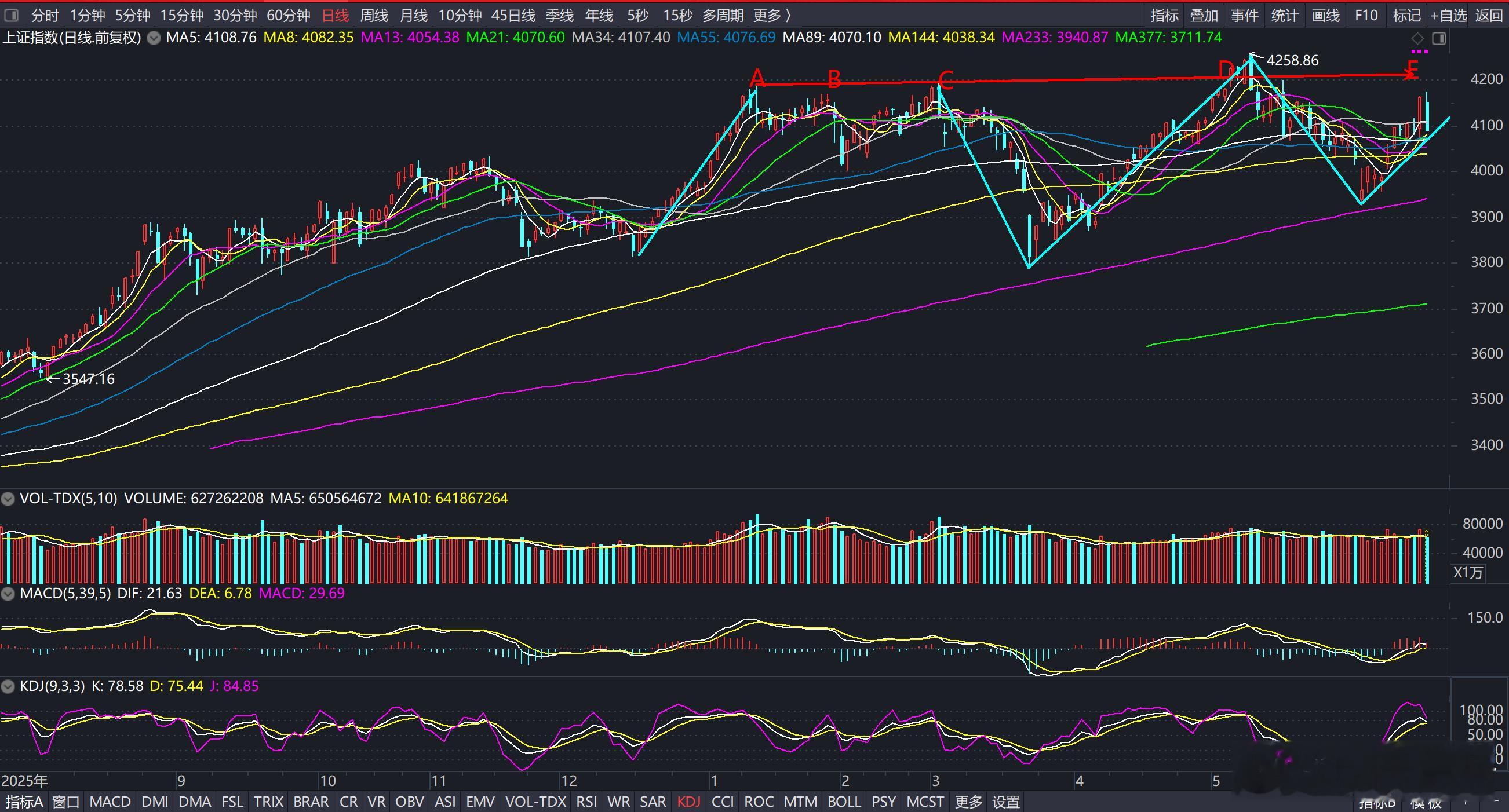1509x812 pixels.
Task: Expand the KDJ indicator dropdown arrow
Action: click(8, 686)
